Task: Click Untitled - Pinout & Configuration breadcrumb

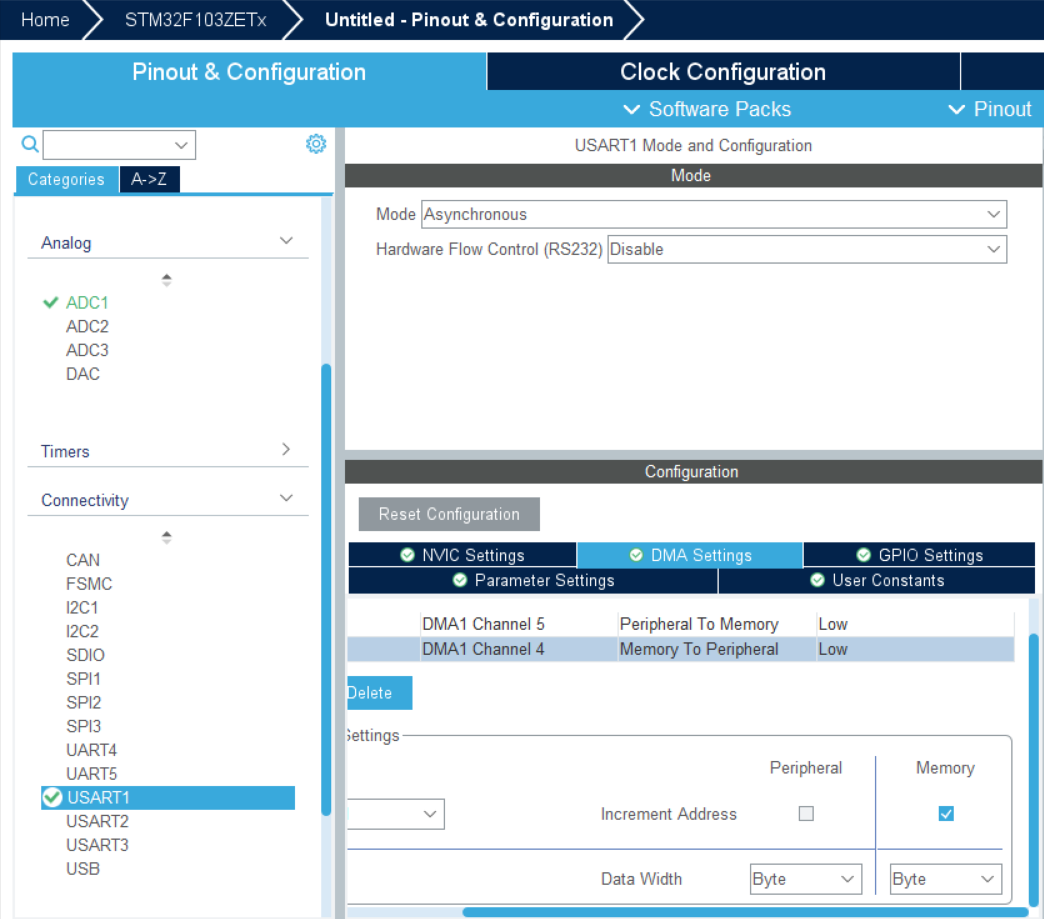Action: tap(469, 20)
